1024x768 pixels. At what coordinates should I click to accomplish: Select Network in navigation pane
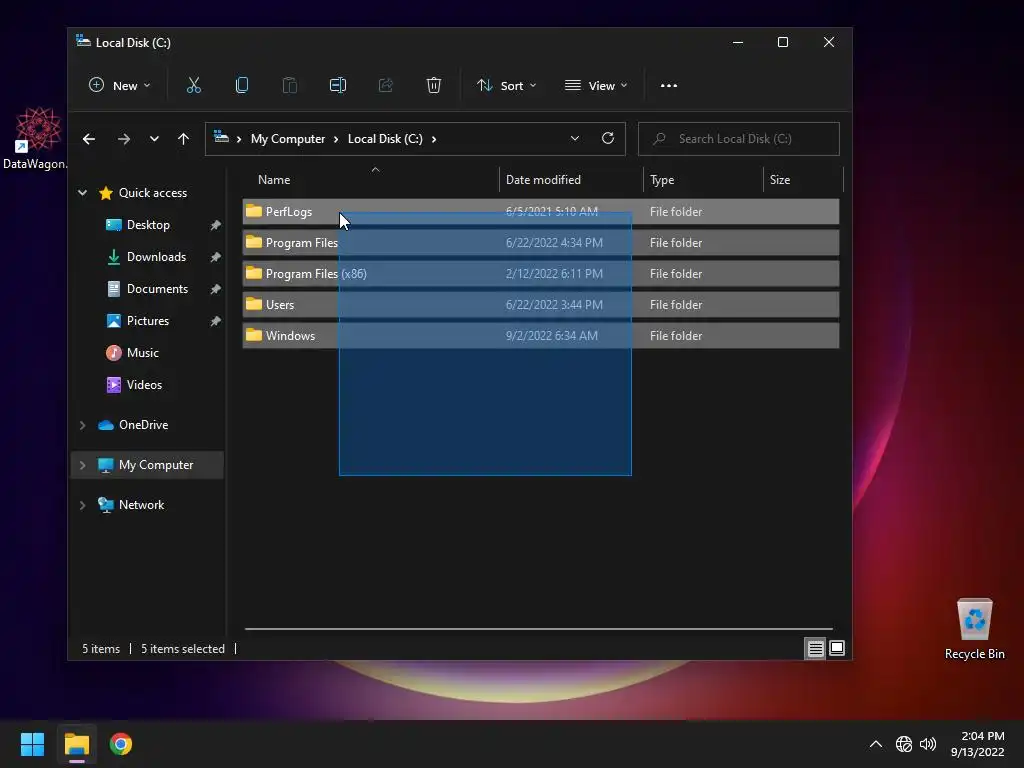point(142,505)
